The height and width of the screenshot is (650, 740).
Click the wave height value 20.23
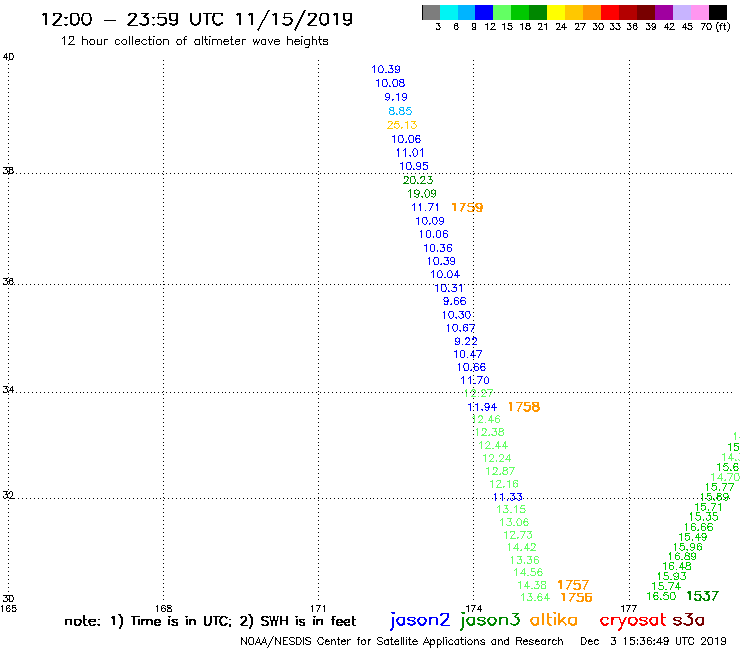(418, 180)
